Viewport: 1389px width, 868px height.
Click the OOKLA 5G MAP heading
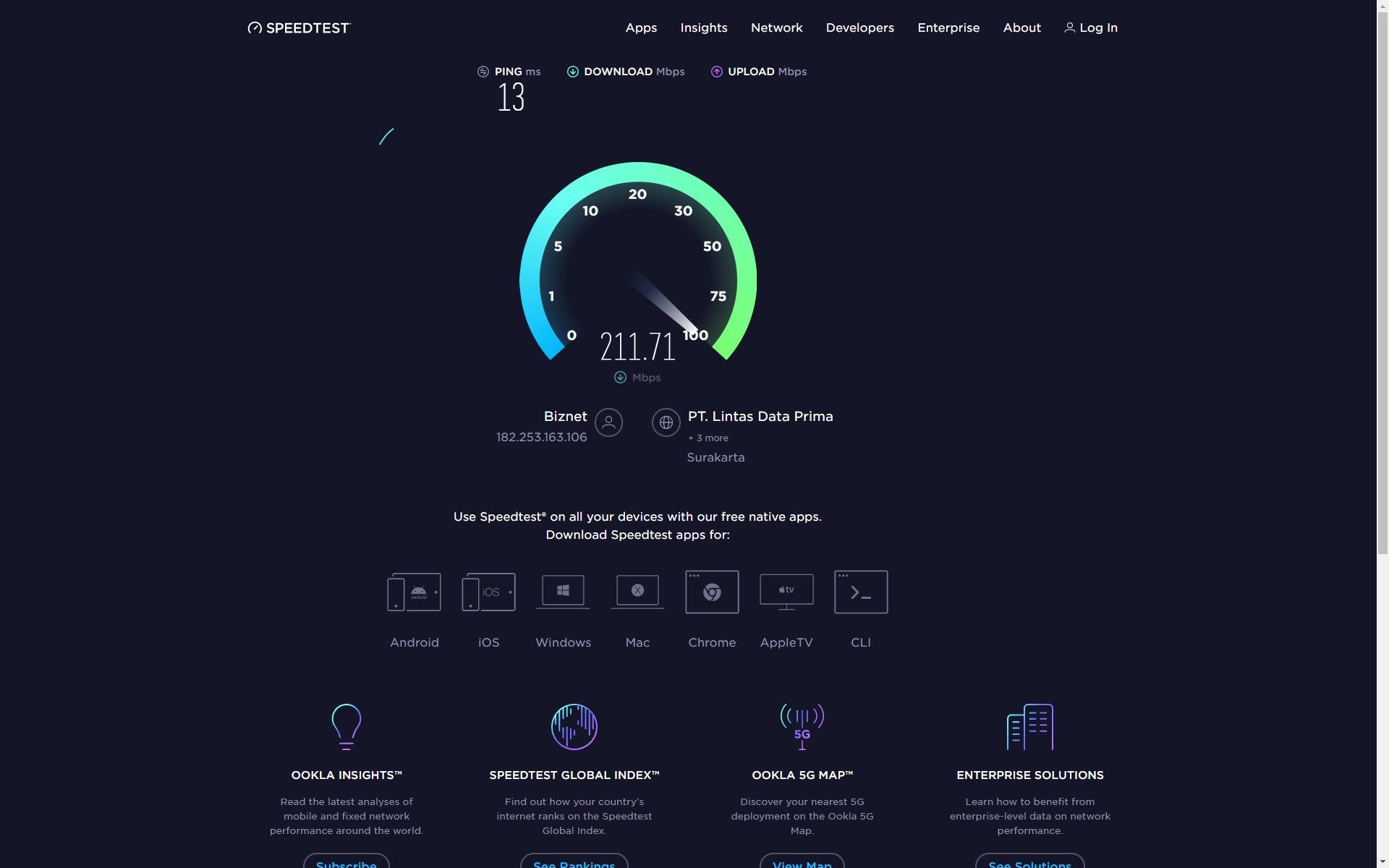(x=802, y=775)
